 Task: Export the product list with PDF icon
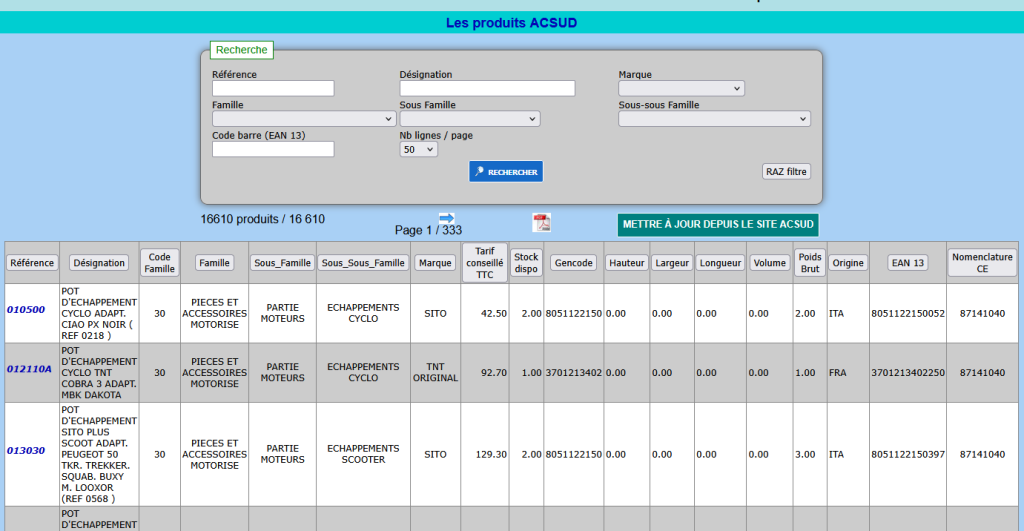click(541, 222)
